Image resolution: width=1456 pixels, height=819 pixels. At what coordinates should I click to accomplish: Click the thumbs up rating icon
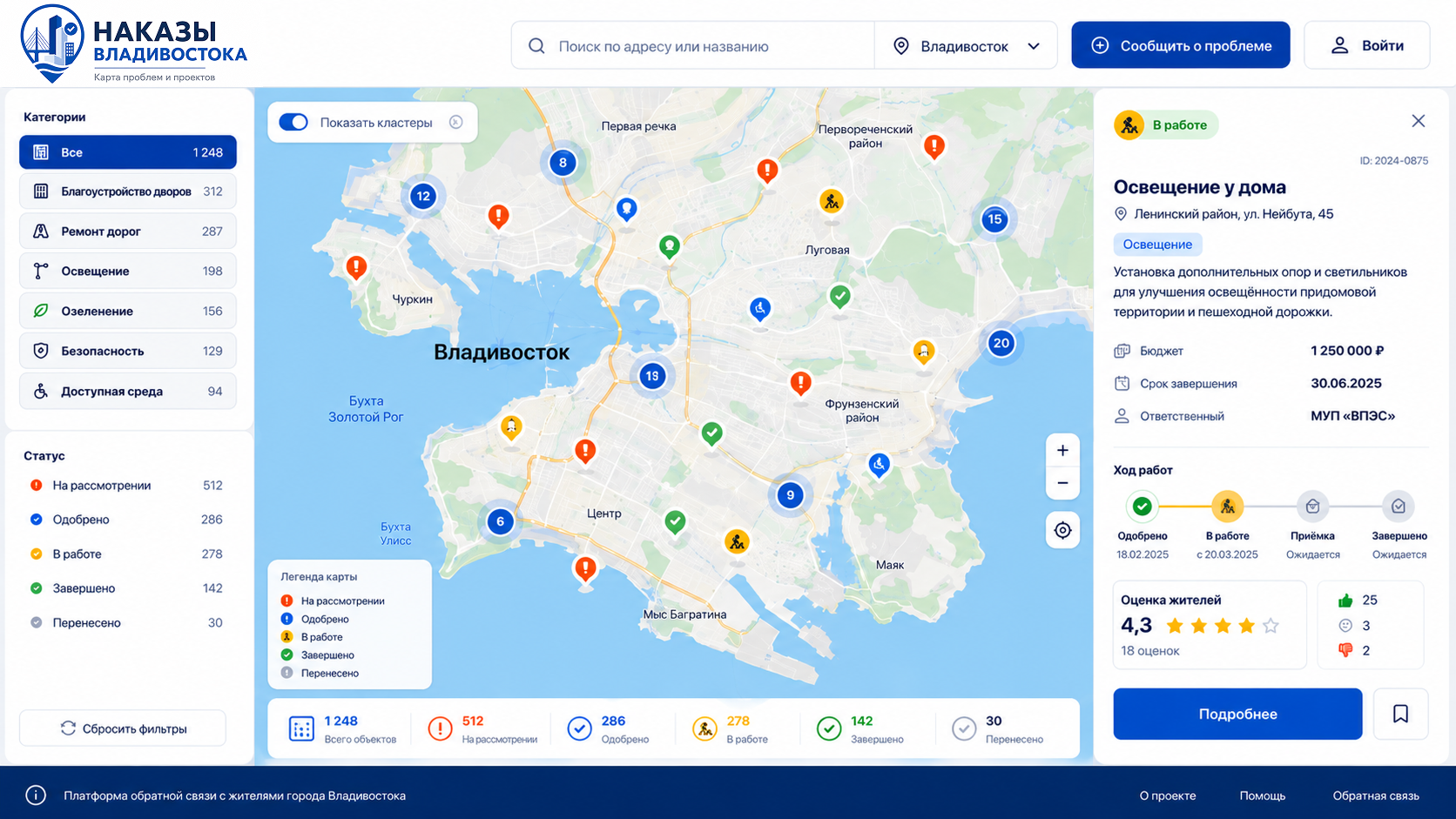tap(1345, 601)
